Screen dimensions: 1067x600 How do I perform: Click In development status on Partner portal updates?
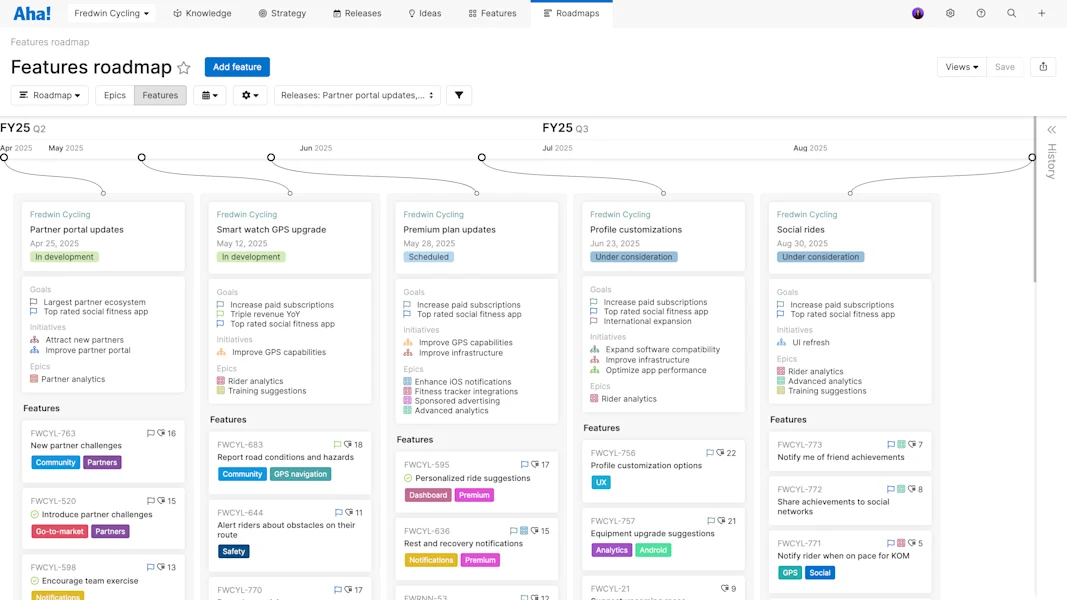64,257
